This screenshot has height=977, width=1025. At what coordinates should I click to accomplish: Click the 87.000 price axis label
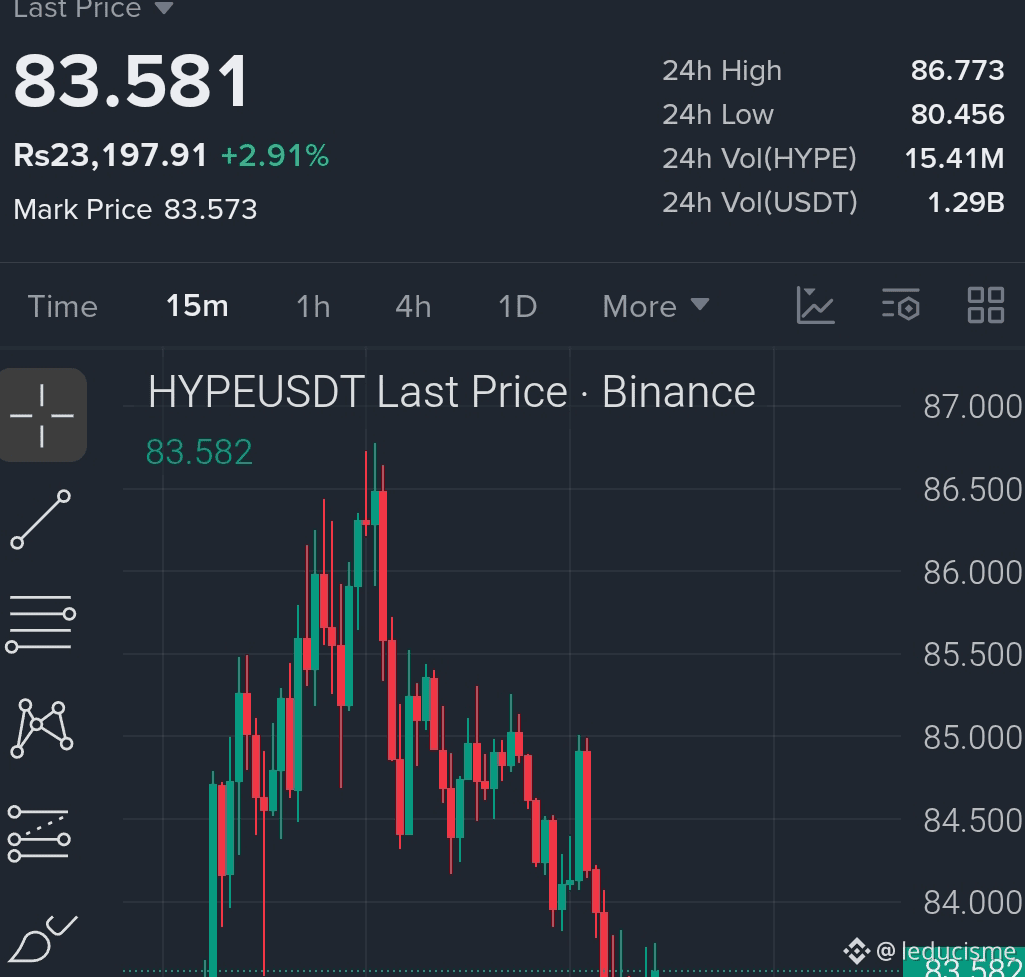(973, 406)
